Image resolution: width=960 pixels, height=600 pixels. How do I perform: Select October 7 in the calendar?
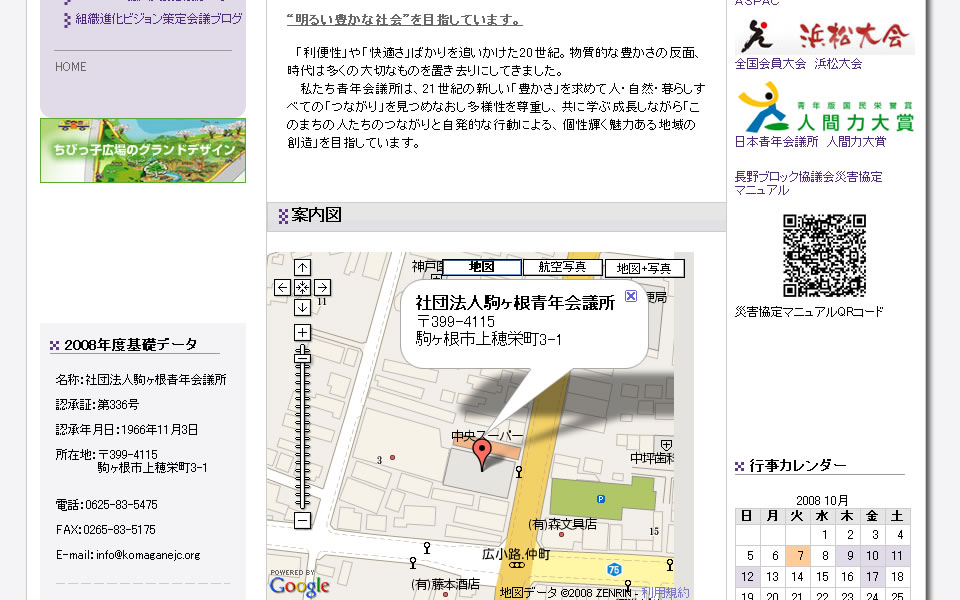pyautogui.click(x=800, y=555)
